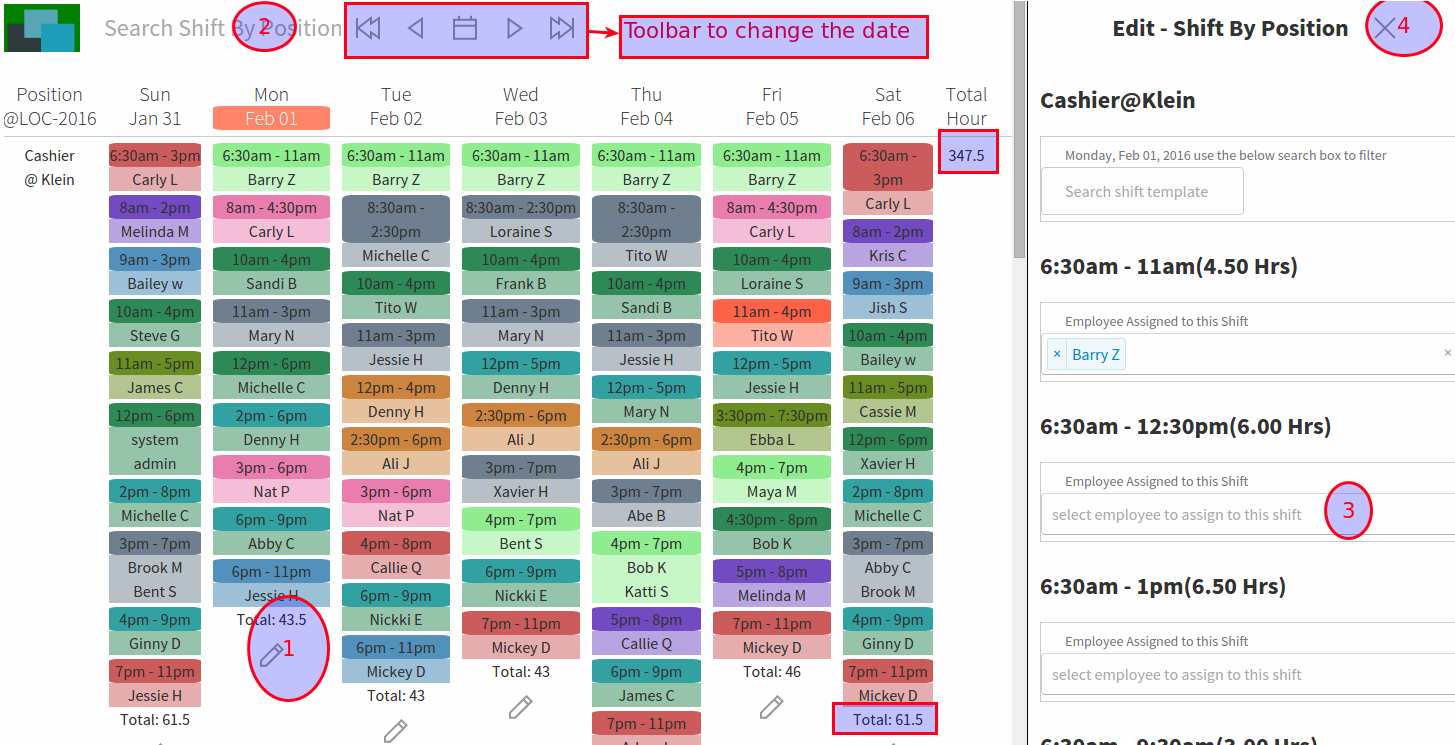
Task: Select the Sat Feb 06 column header
Action: point(888,107)
